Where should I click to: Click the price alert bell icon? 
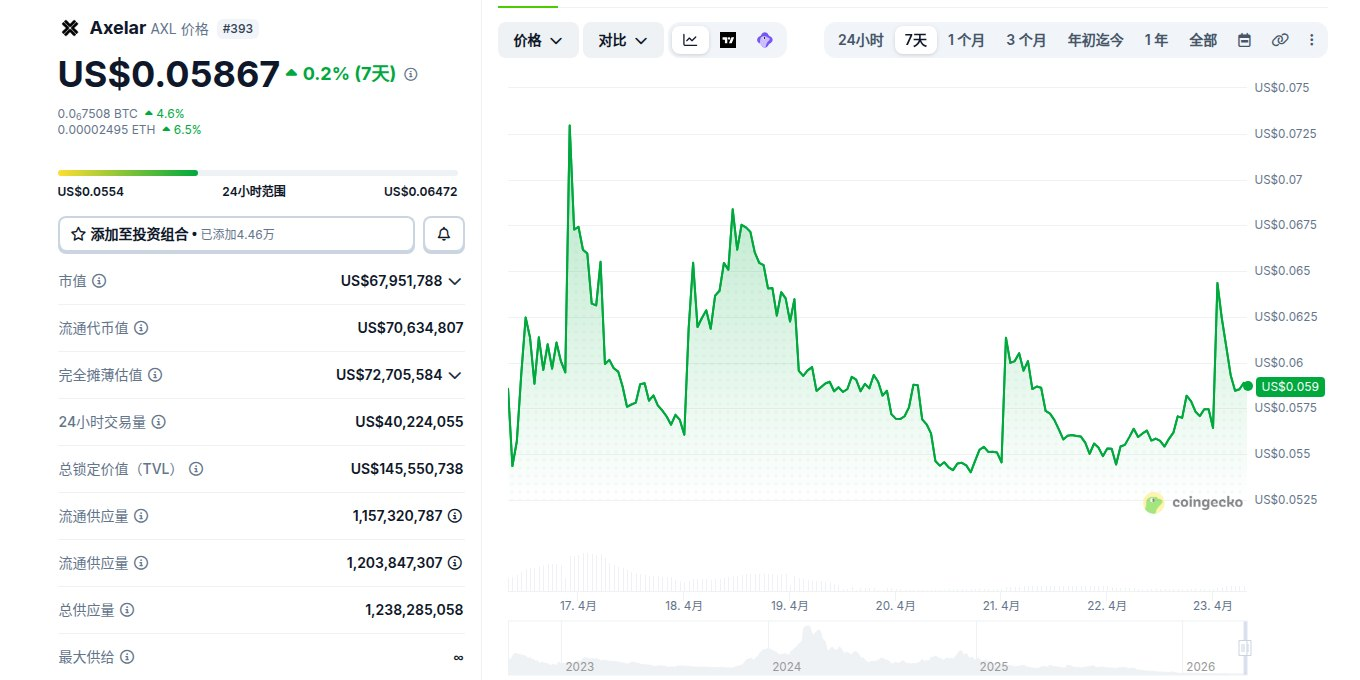[444, 234]
